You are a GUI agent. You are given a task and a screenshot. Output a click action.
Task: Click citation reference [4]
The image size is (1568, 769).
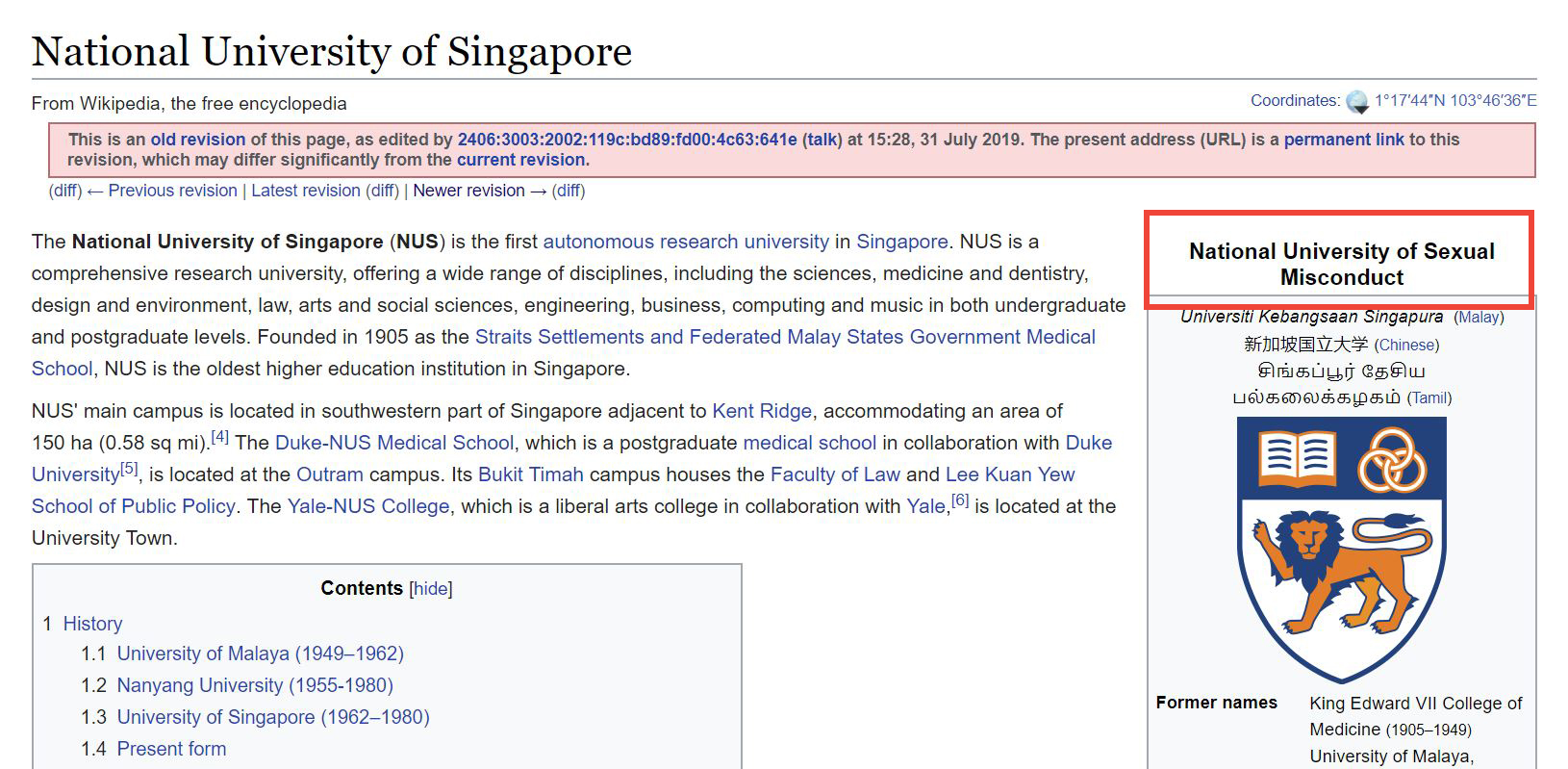point(220,437)
